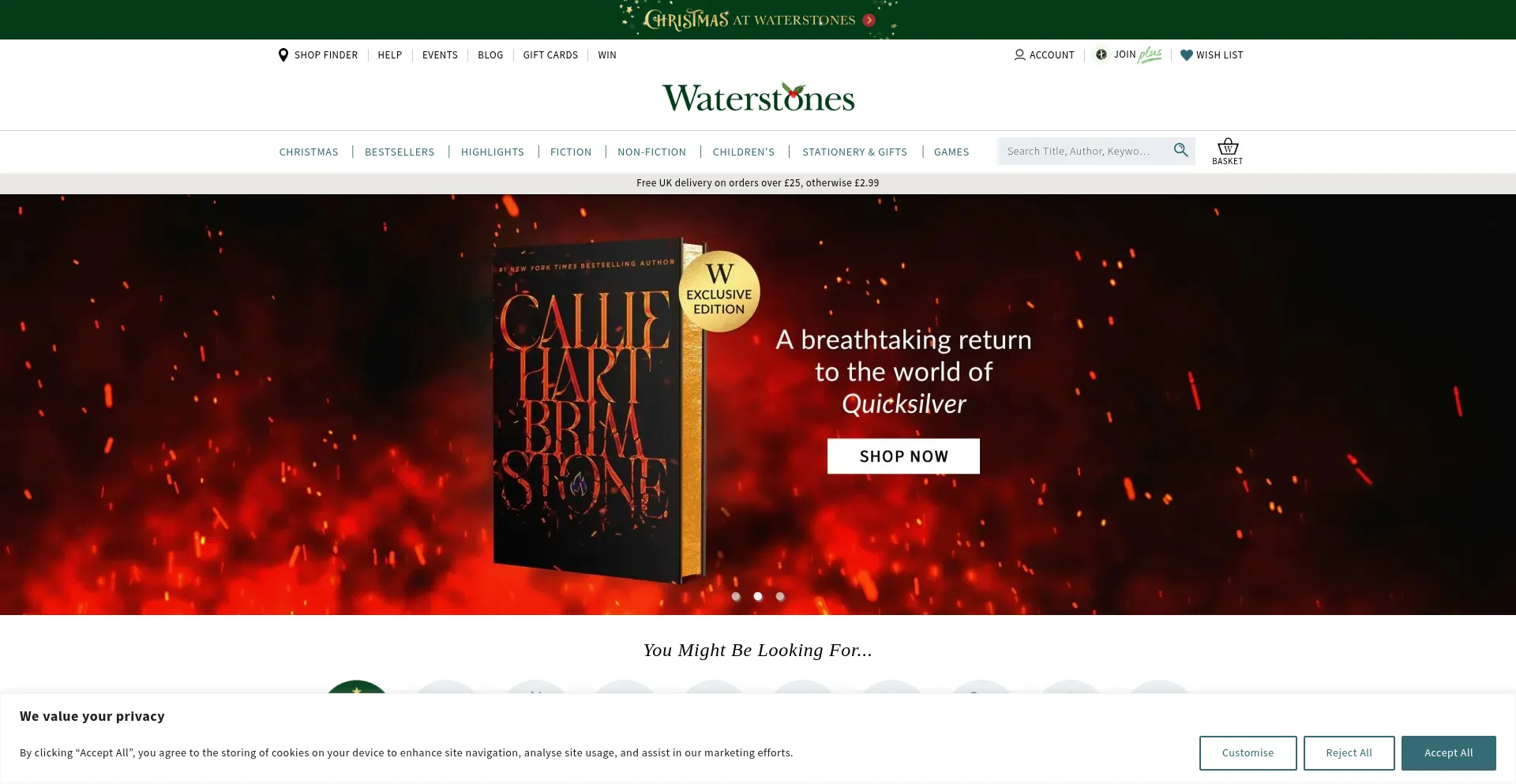Open the Gift Cards link

tap(550, 55)
